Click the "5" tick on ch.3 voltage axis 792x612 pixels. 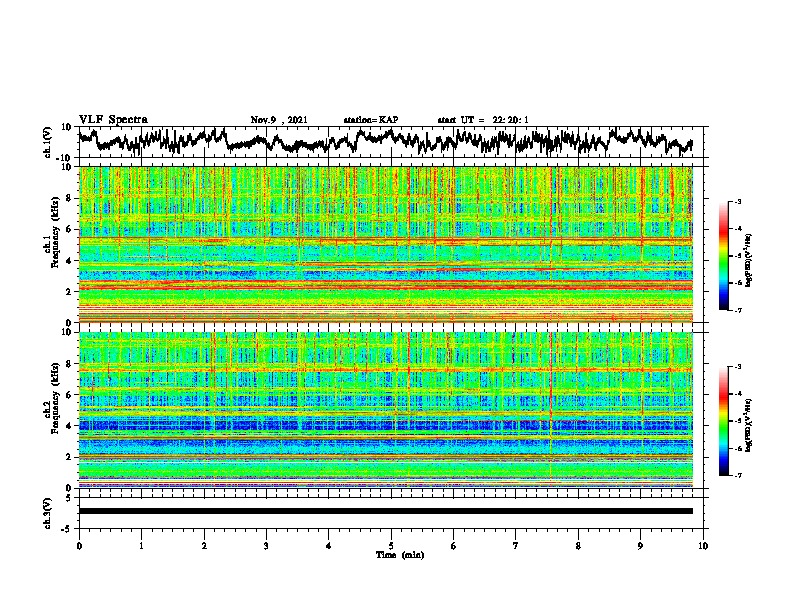(70, 498)
